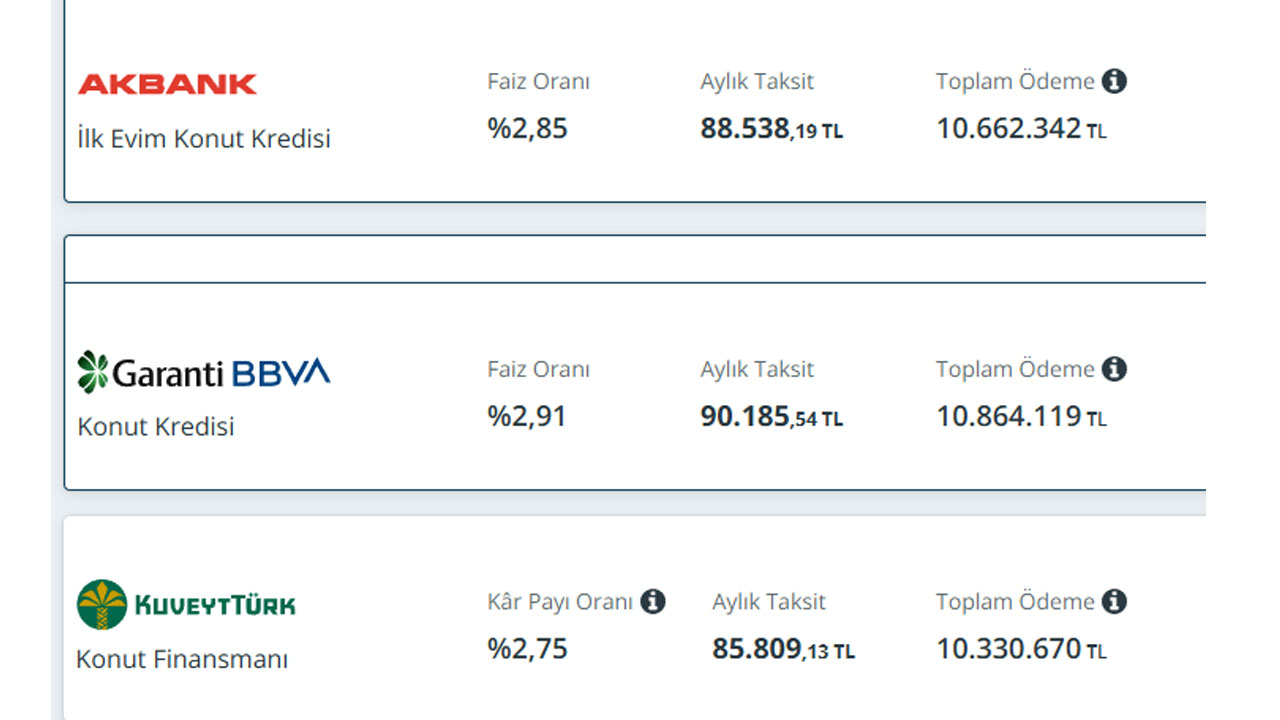Click Kuveyt Türk total 10.330.670 TL
1280x720 pixels.
(1021, 649)
